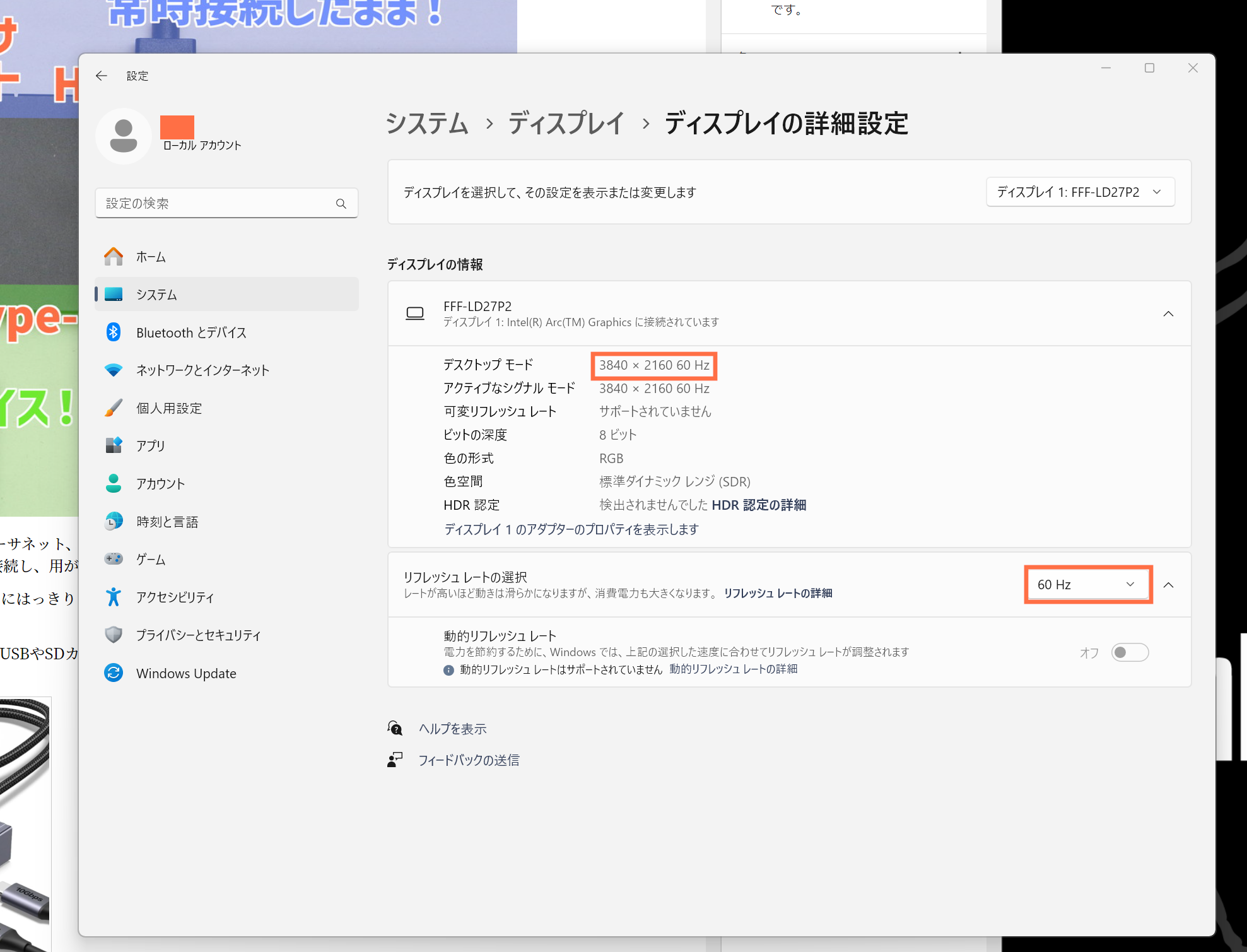
Task: Collapse the FFF-LD27P2 display info section
Action: (x=1168, y=314)
